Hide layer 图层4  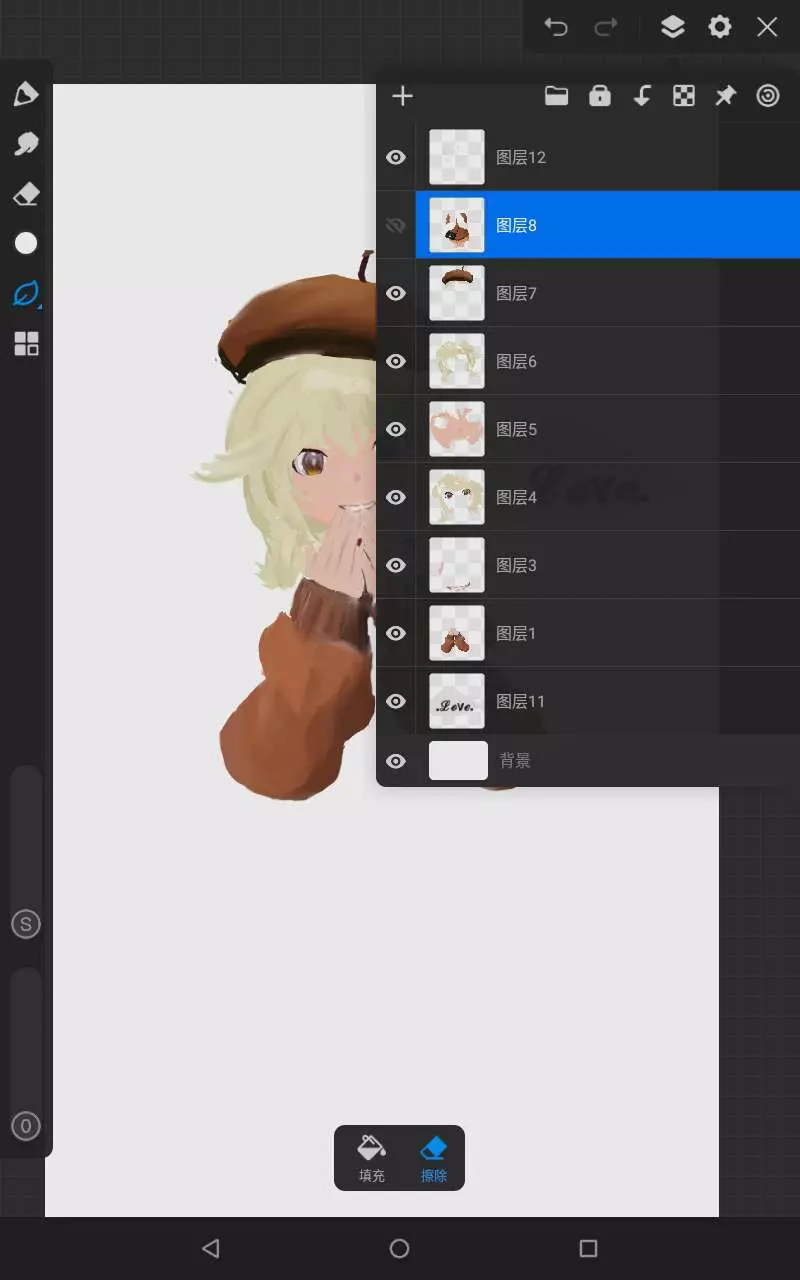click(x=396, y=497)
